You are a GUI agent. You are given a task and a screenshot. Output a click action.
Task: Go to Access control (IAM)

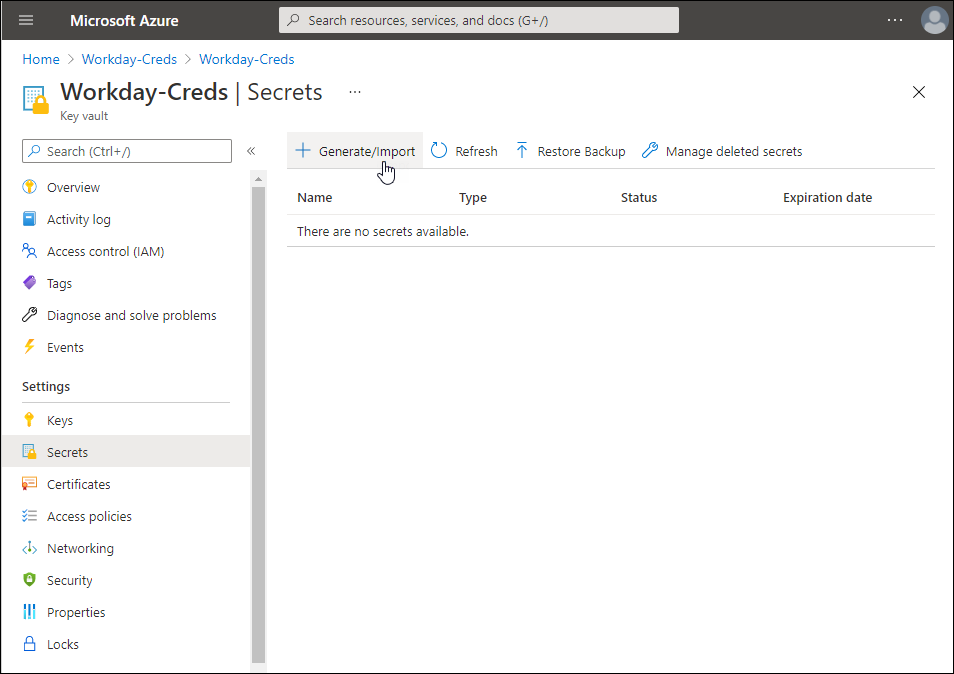pyautogui.click(x=105, y=251)
